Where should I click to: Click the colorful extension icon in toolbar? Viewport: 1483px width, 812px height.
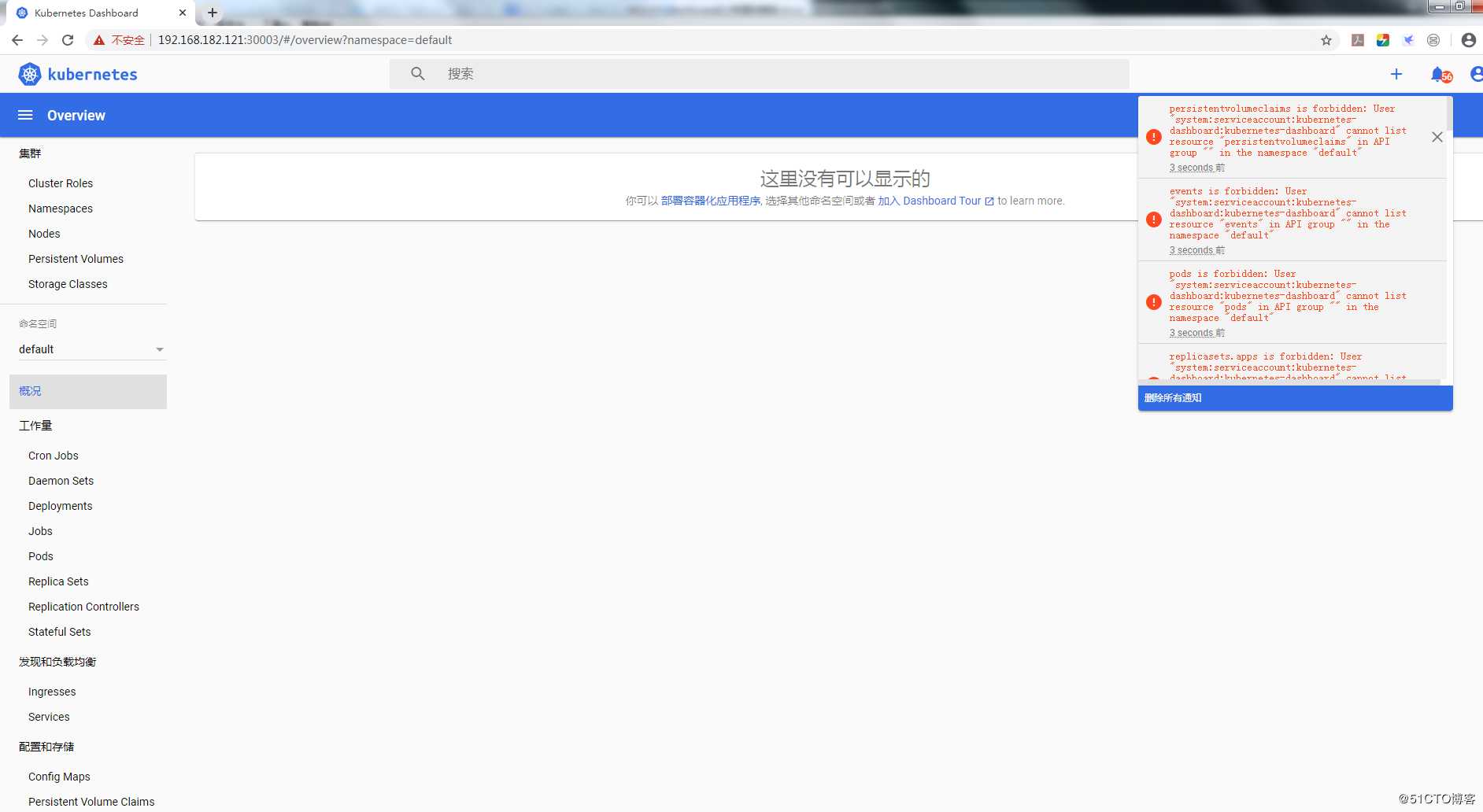tap(1383, 40)
